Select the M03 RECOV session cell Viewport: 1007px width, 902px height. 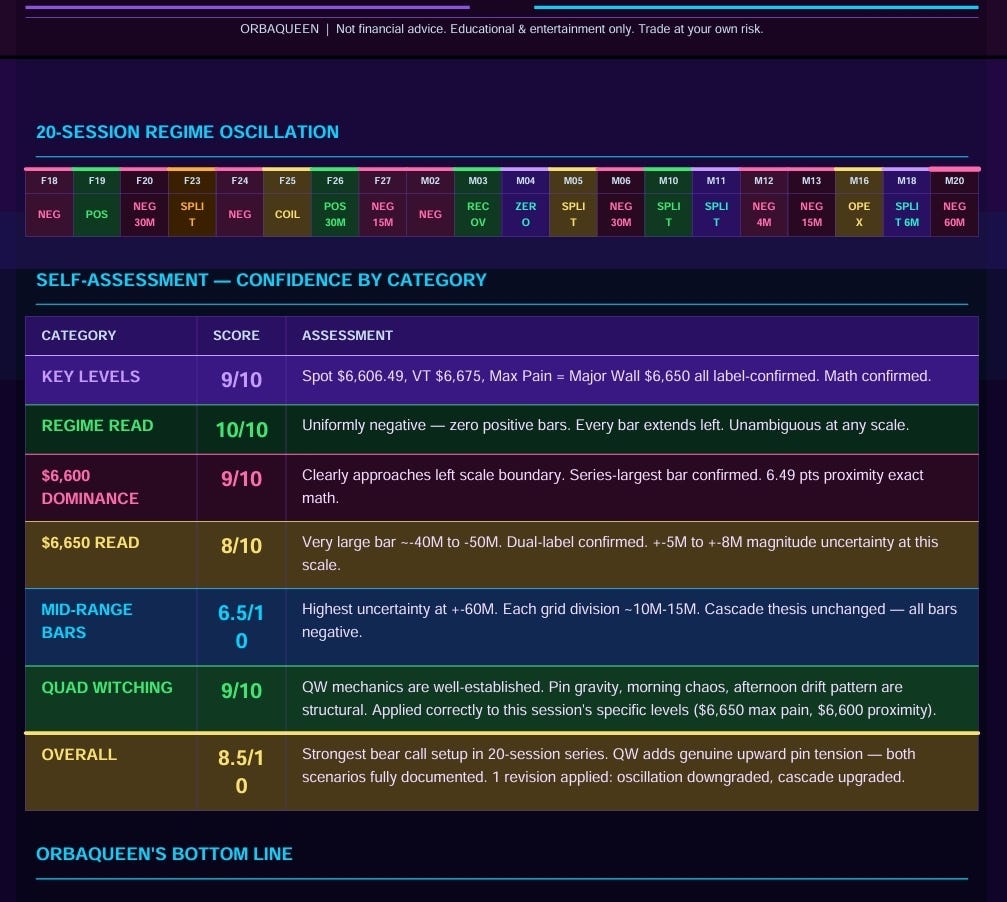(478, 202)
